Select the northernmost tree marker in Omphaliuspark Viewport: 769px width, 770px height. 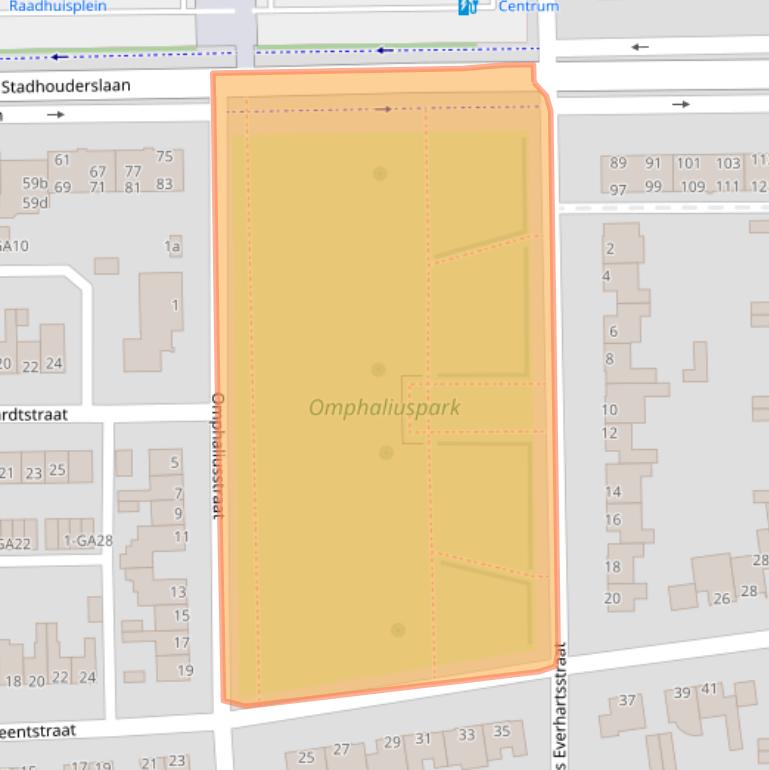click(x=380, y=174)
